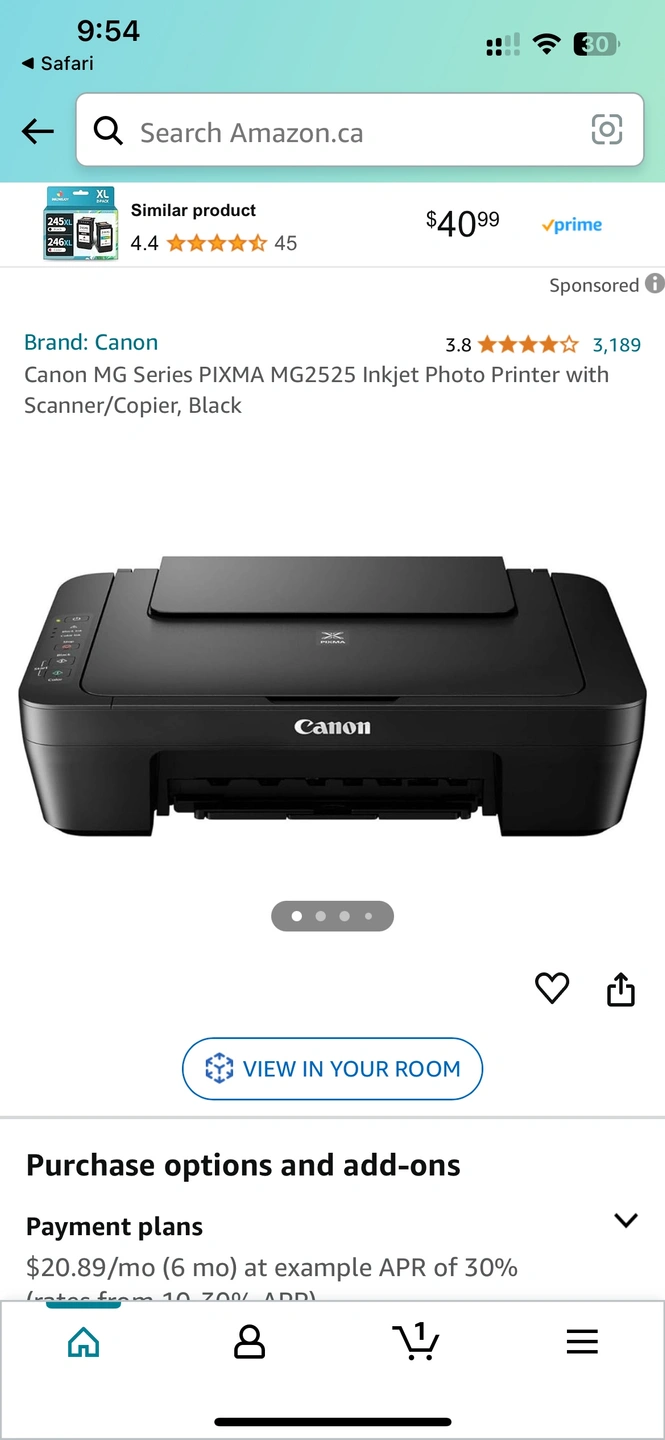Screen dimensions: 665x1440
Task: Open the Sponsored info icon
Action: tap(654, 284)
